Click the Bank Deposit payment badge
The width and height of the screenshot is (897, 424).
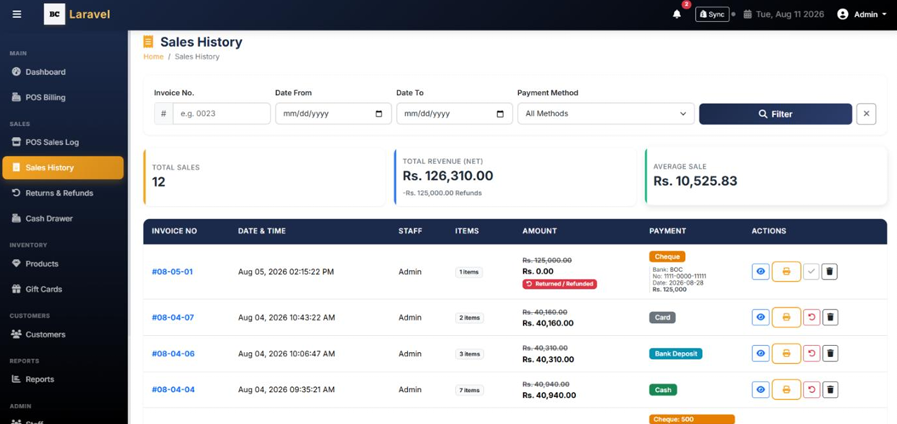coord(676,354)
